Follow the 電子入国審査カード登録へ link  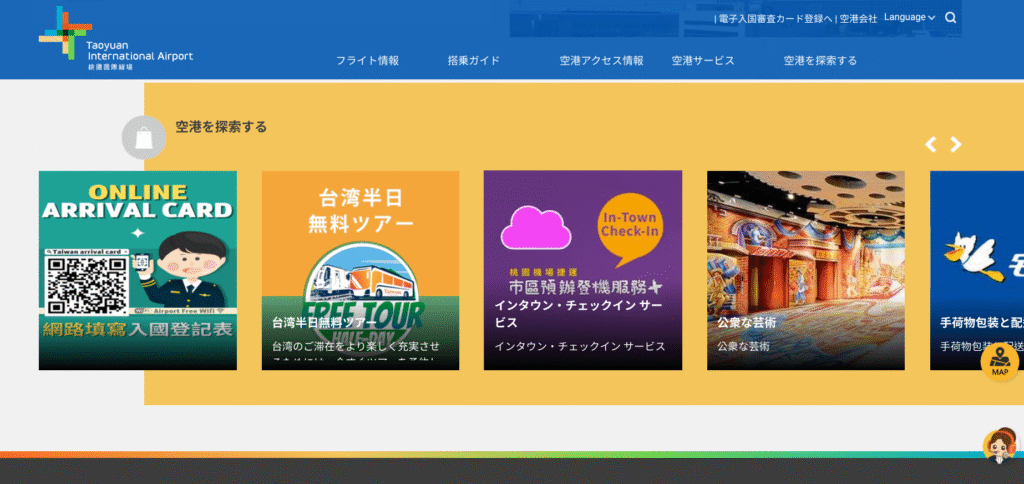pos(775,19)
